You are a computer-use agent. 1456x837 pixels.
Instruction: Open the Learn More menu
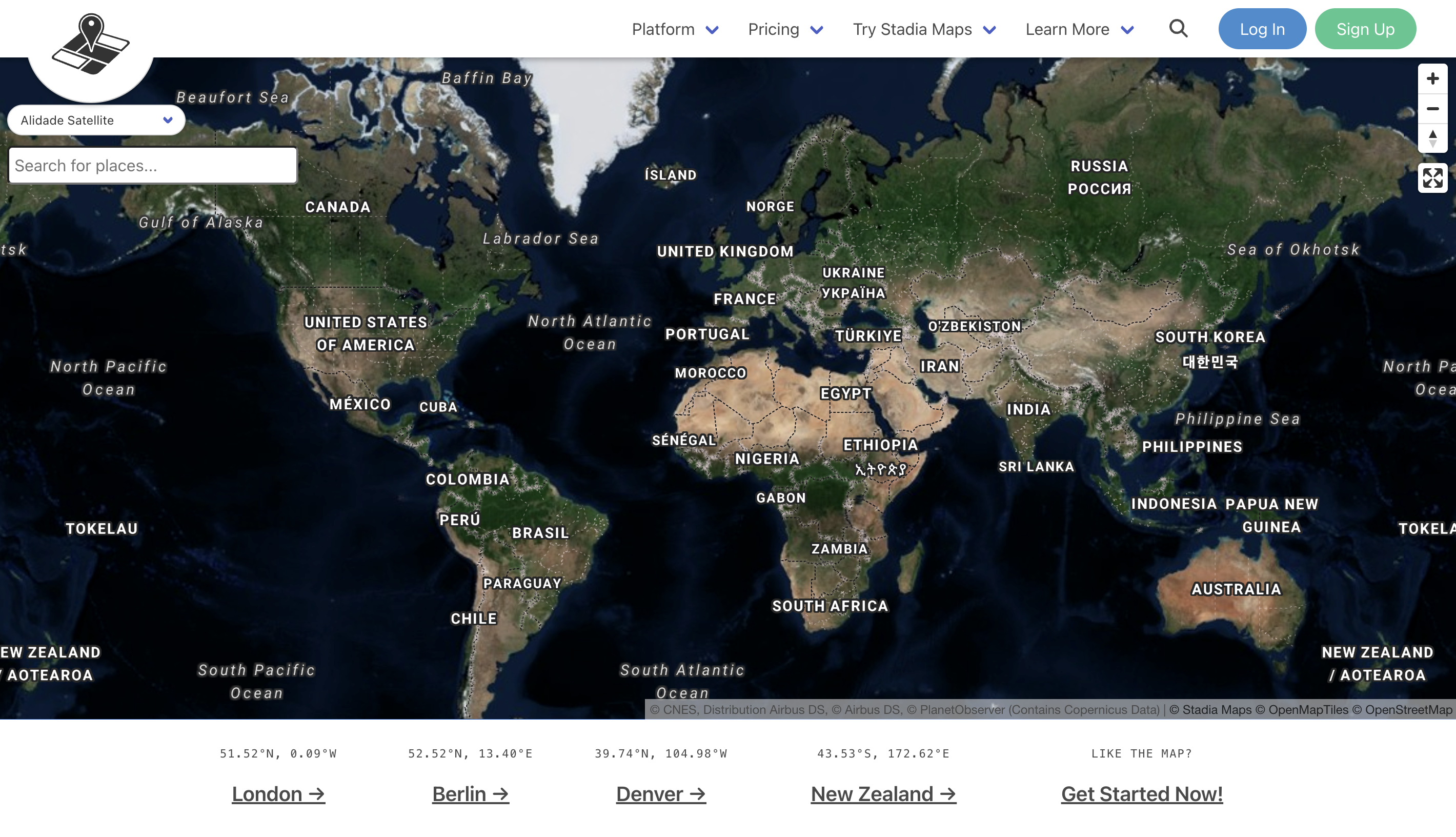1079,29
